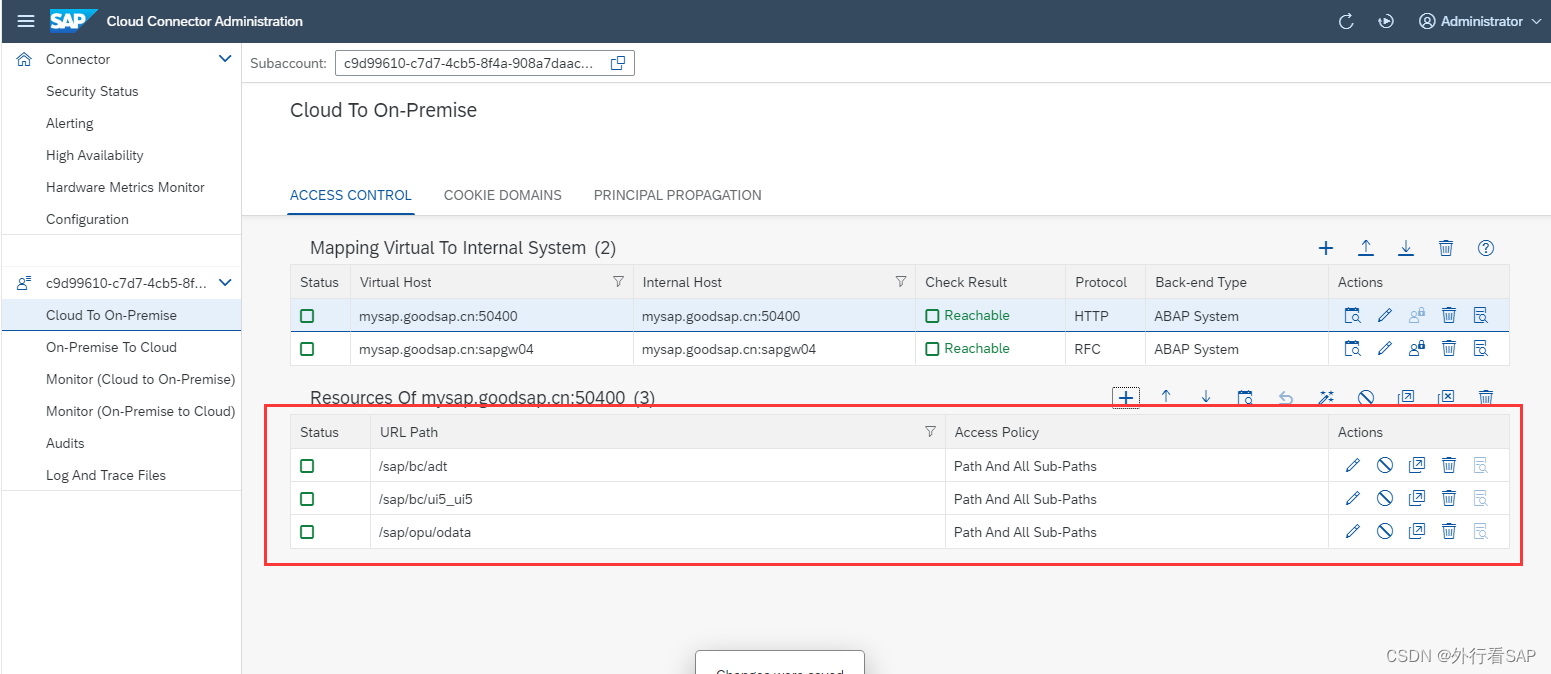This screenshot has height=674, width=1551.
Task: Switch to the ACCESS CONTROL tab
Action: click(x=351, y=195)
